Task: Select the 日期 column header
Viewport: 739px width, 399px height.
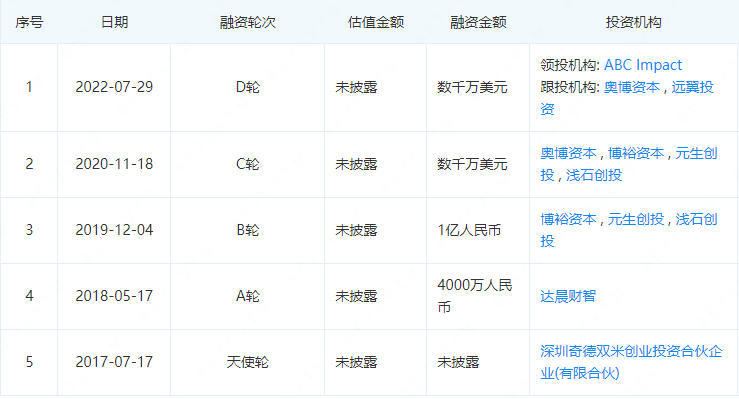Action: [115, 22]
